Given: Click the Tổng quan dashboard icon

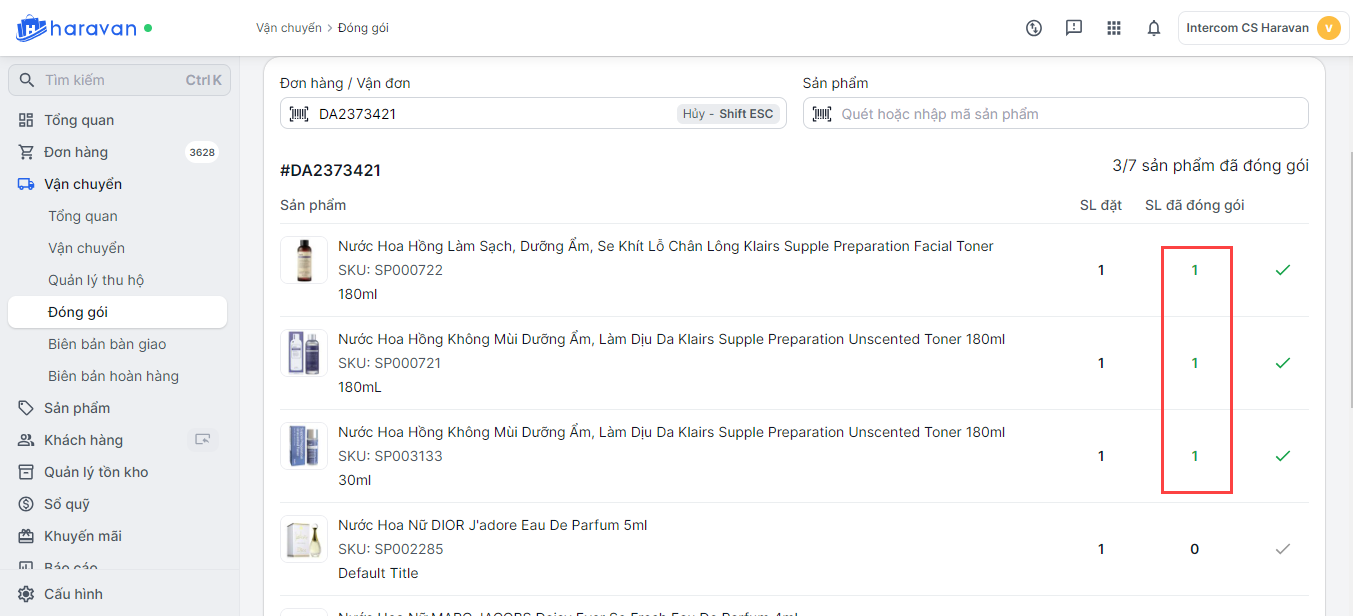Looking at the screenshot, I should (26, 120).
